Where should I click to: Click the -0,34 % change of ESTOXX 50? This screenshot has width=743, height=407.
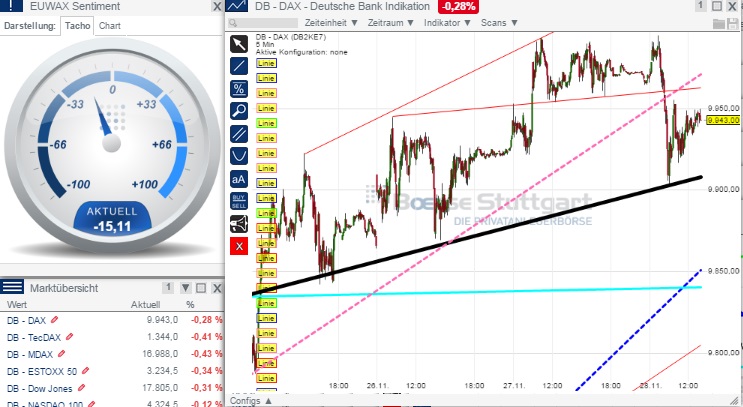(x=207, y=371)
